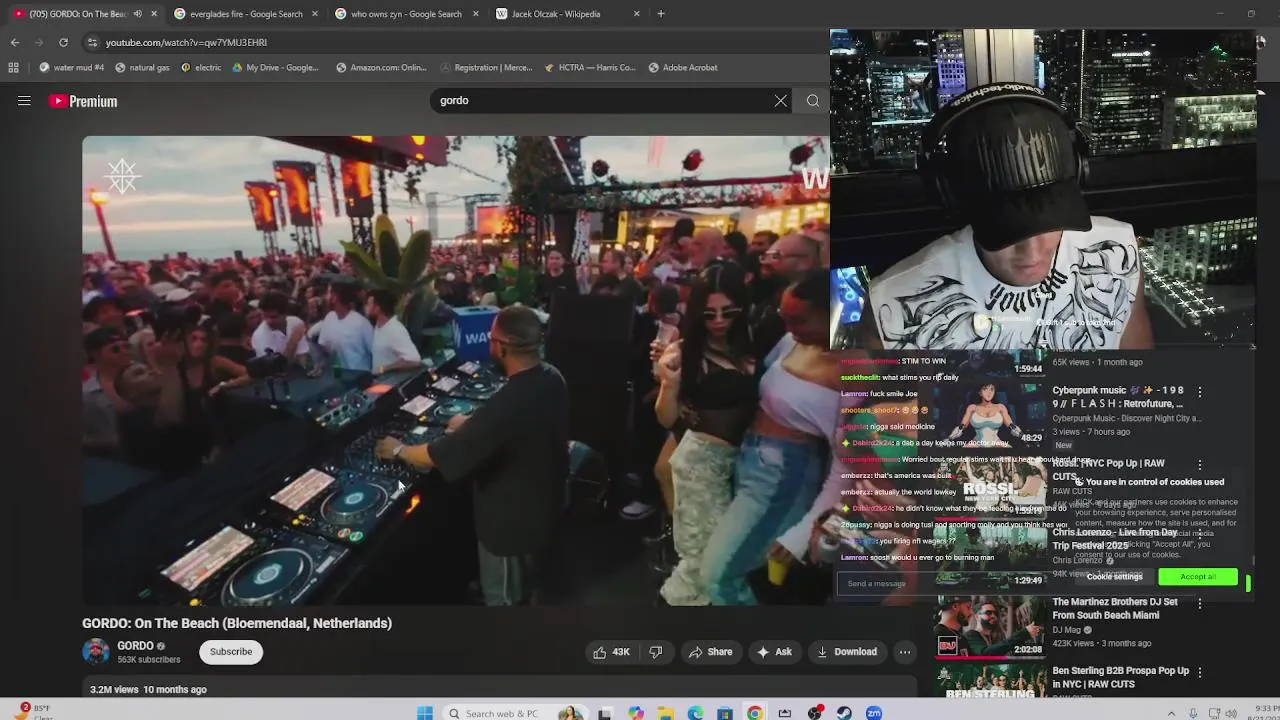This screenshot has width=1280, height=720.
Task: Open the YouTube hamburger guide menu
Action: coord(24,101)
